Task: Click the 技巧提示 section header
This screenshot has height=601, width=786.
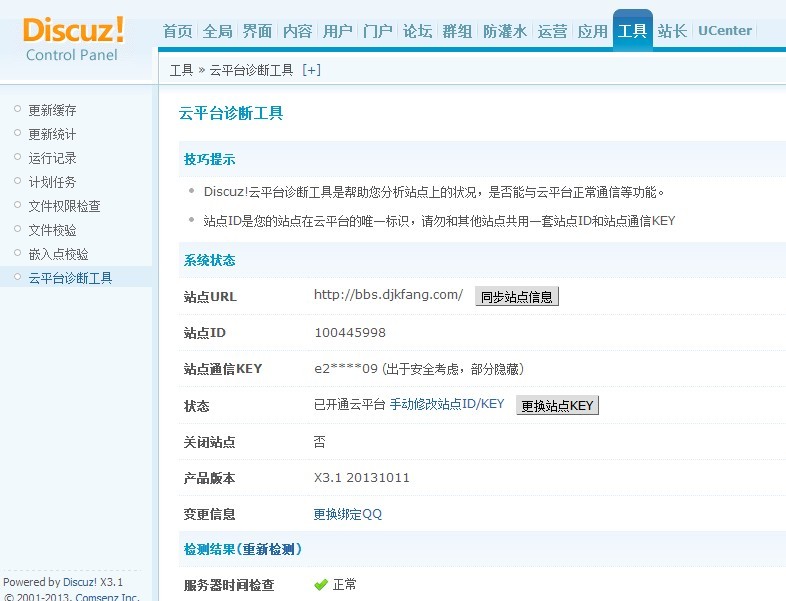Action: click(210, 159)
